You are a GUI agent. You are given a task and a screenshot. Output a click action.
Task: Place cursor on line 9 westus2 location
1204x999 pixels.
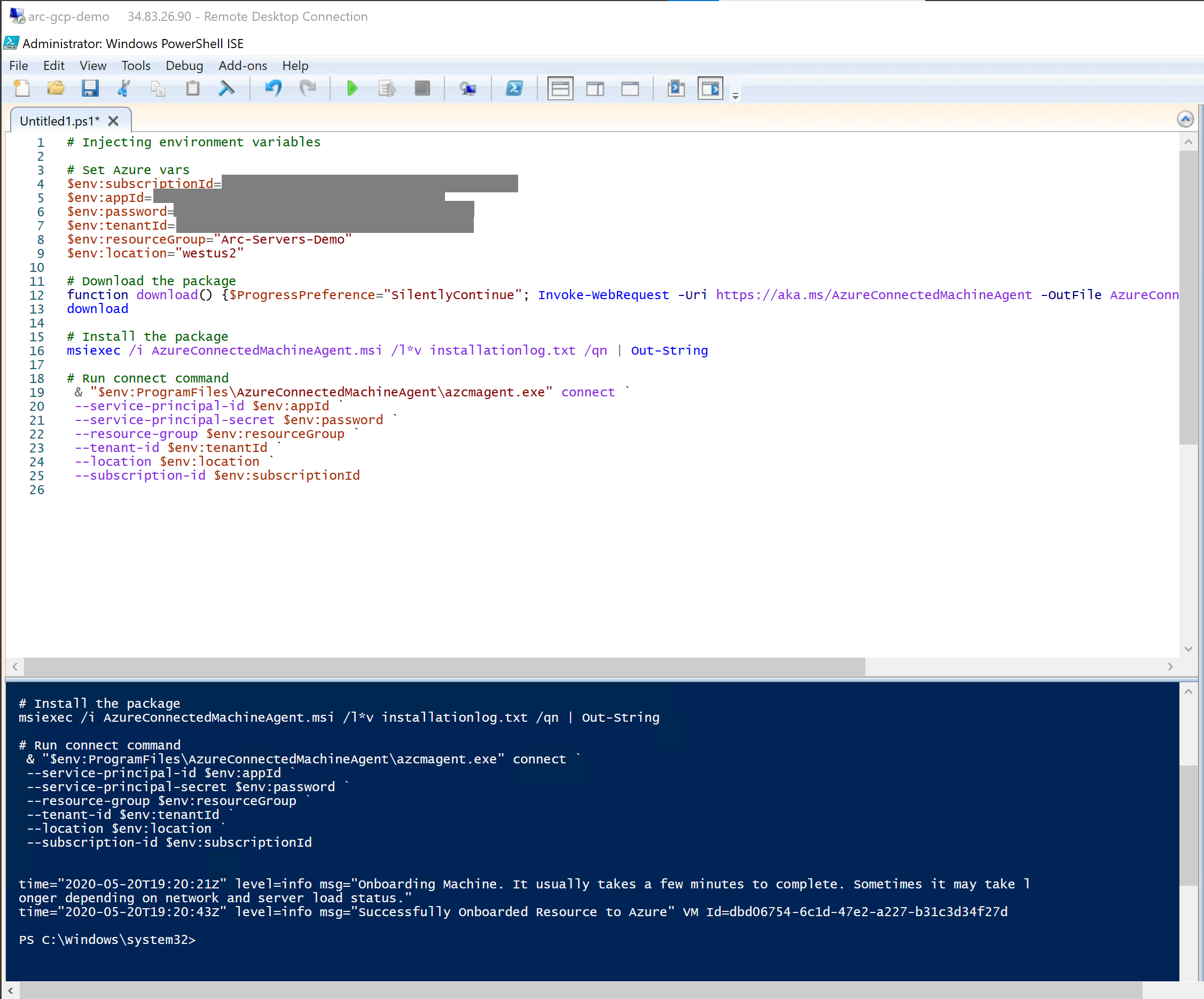[209, 253]
